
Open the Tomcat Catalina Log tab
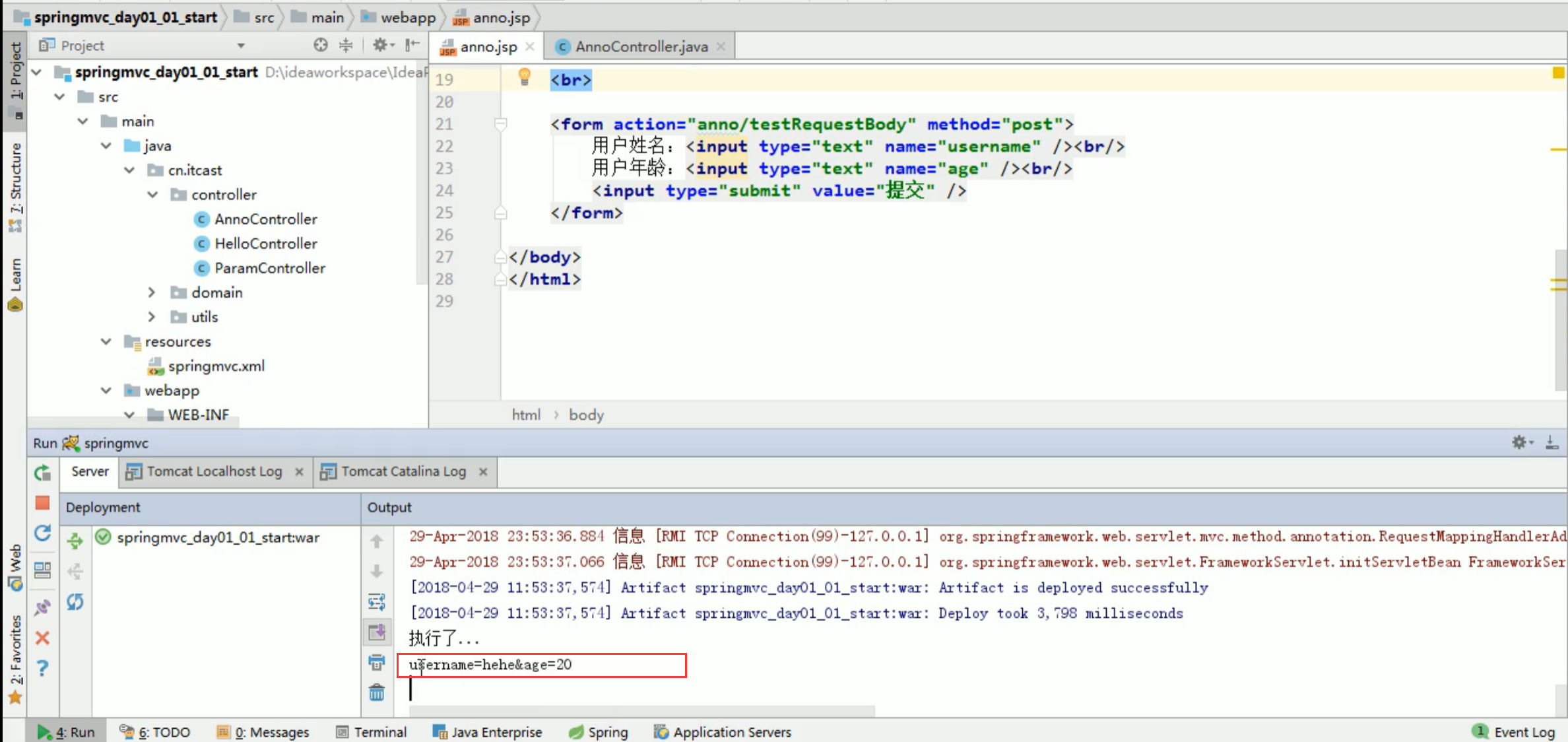pyautogui.click(x=403, y=471)
